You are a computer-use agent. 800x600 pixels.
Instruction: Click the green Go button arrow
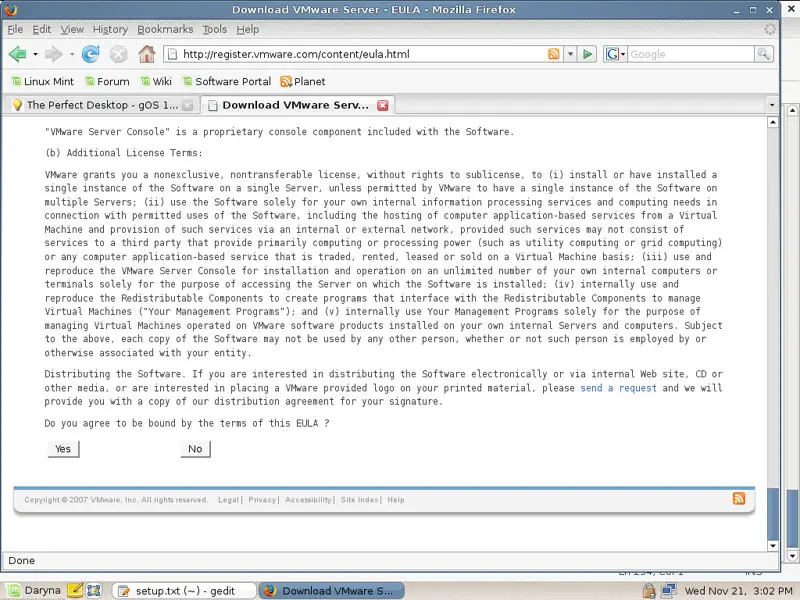[588, 54]
